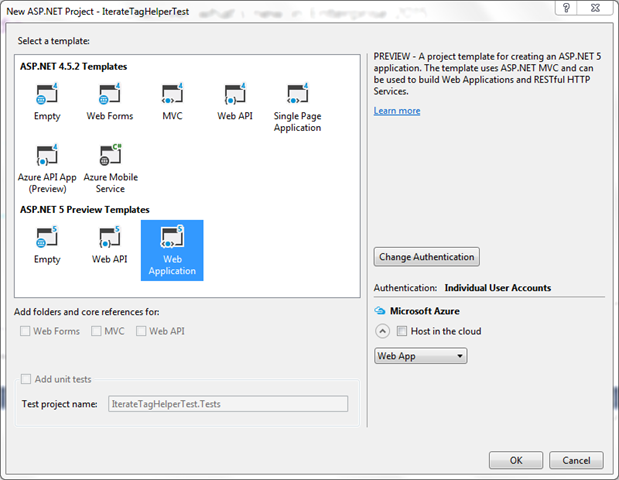Select the ASP.NET 4.5.2 Empty template icon

point(47,94)
